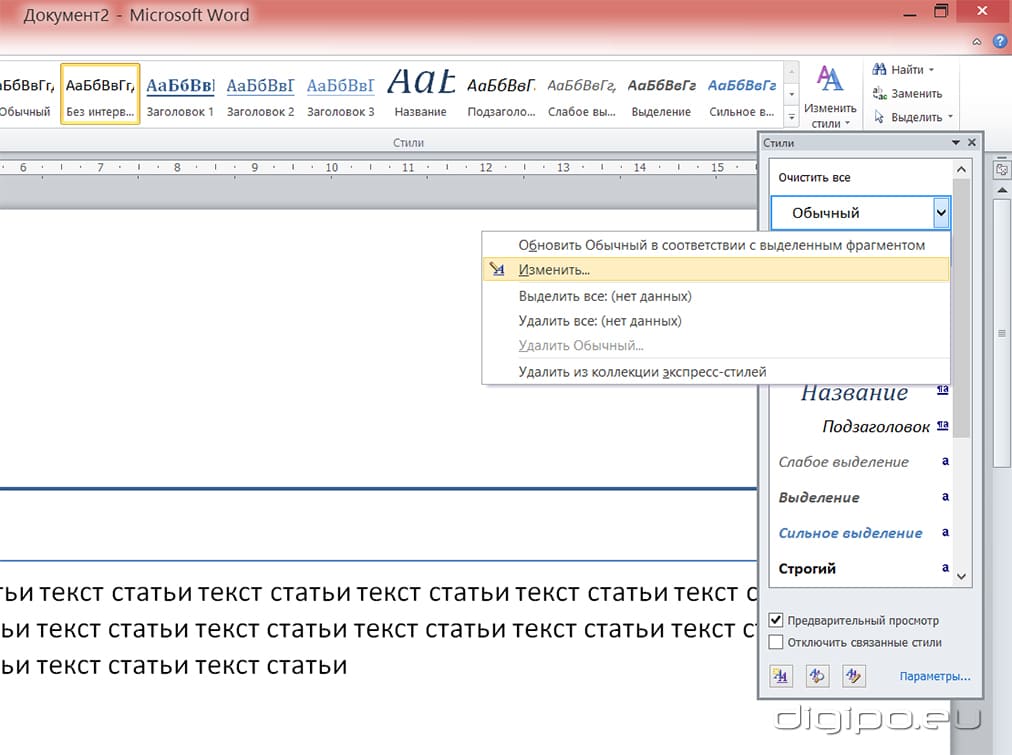
Task: Enable Отключить связанные стили checkbox
Action: (776, 642)
